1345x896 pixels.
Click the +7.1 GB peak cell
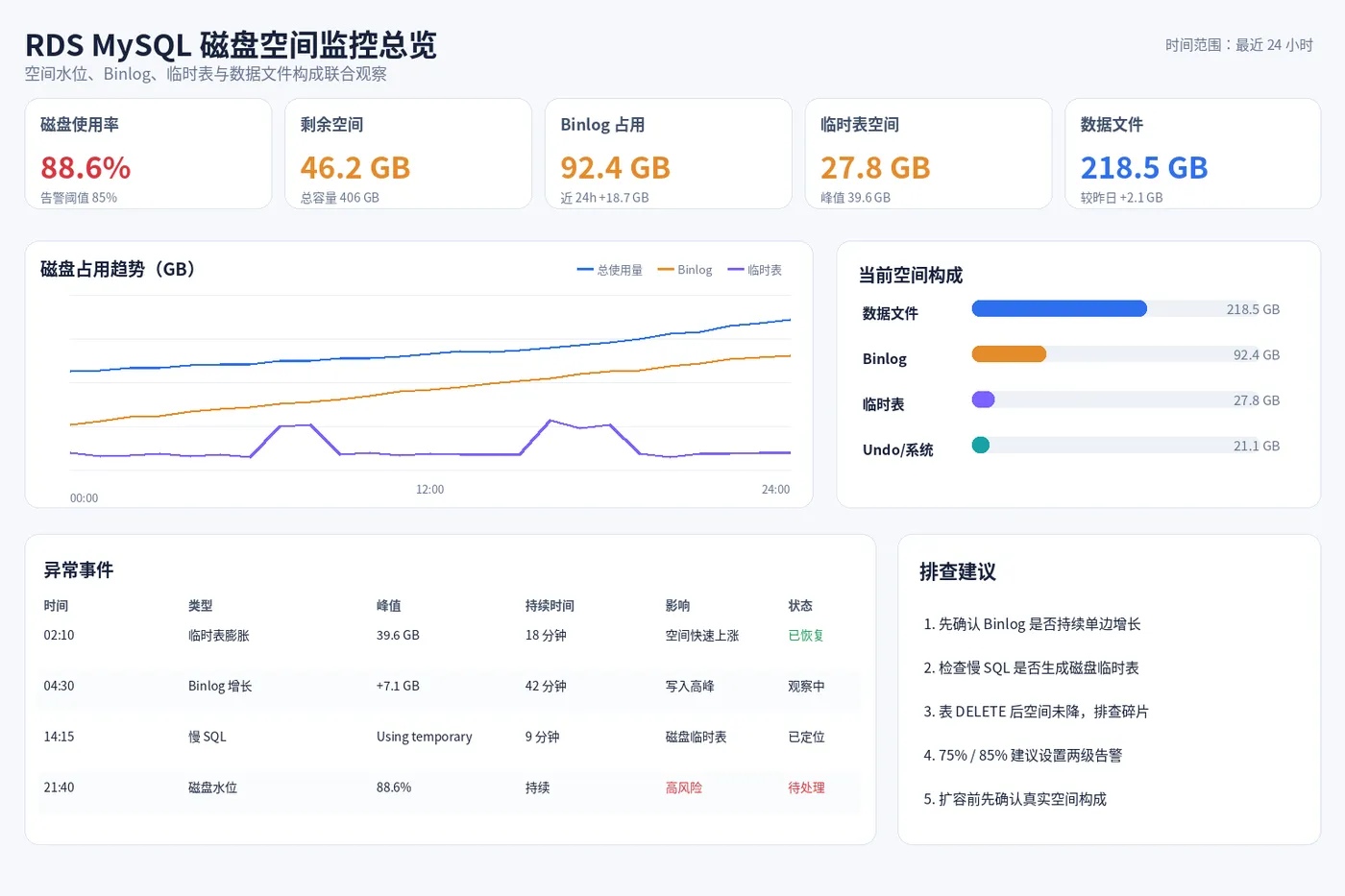point(398,687)
